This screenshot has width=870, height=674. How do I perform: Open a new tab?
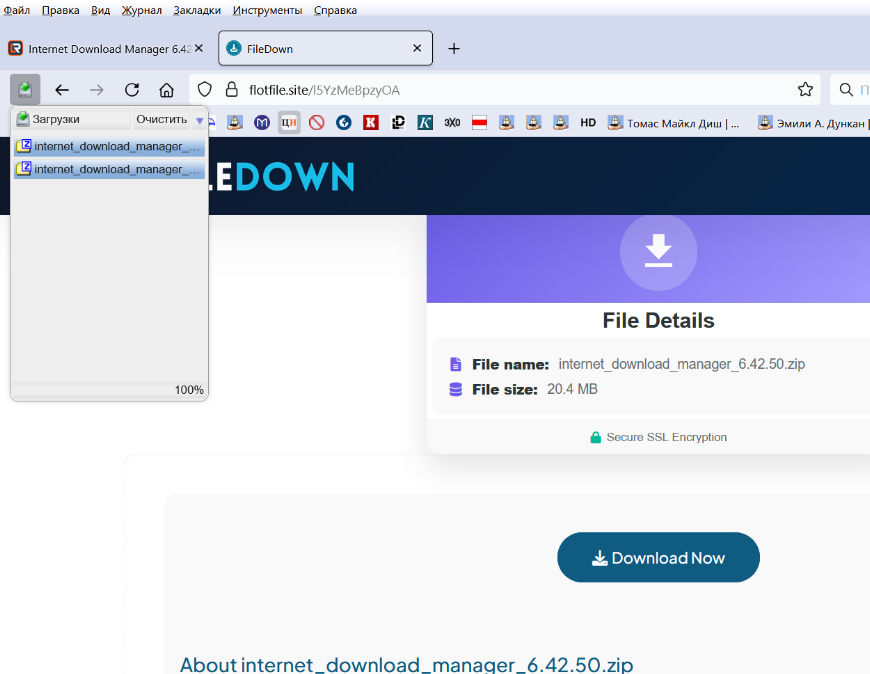click(454, 48)
